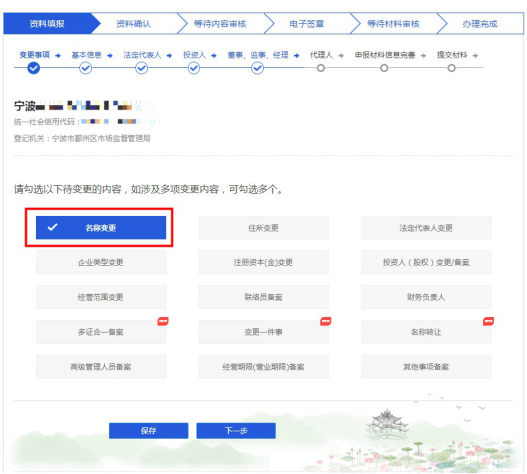527x474 pixels.
Task: Click the arrow after 申报材料信息完善
Action: (x=423, y=55)
